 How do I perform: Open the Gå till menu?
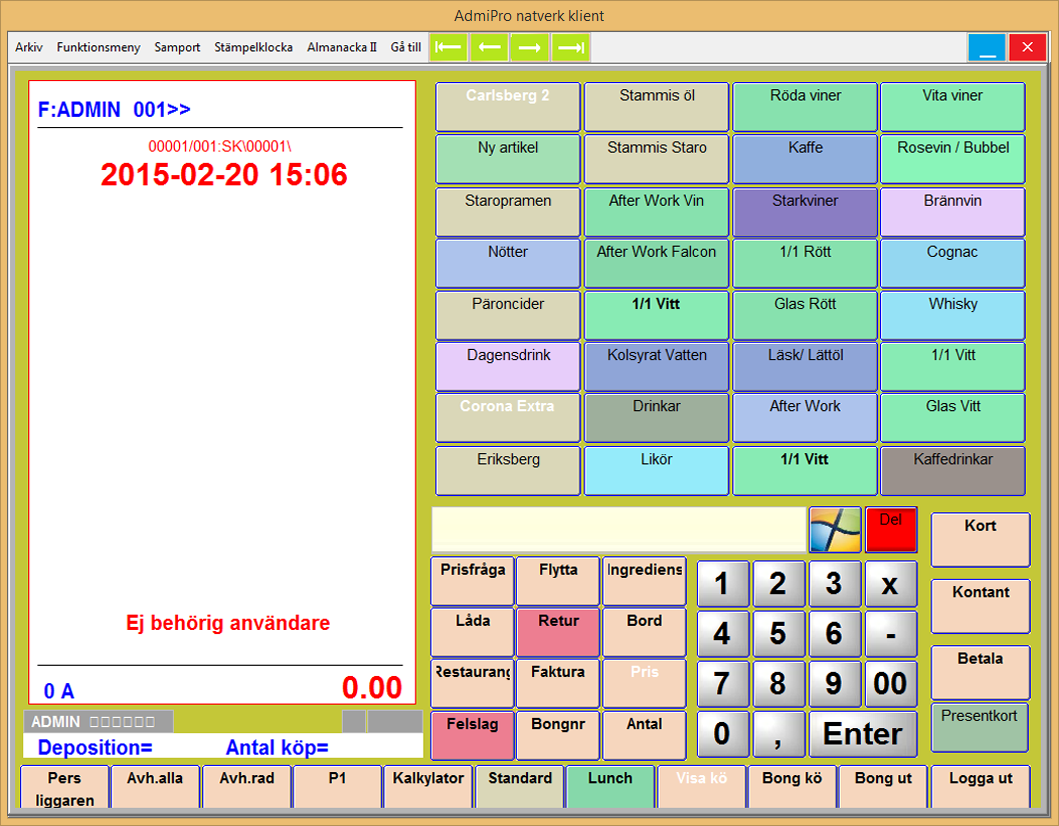pyautogui.click(x=405, y=47)
